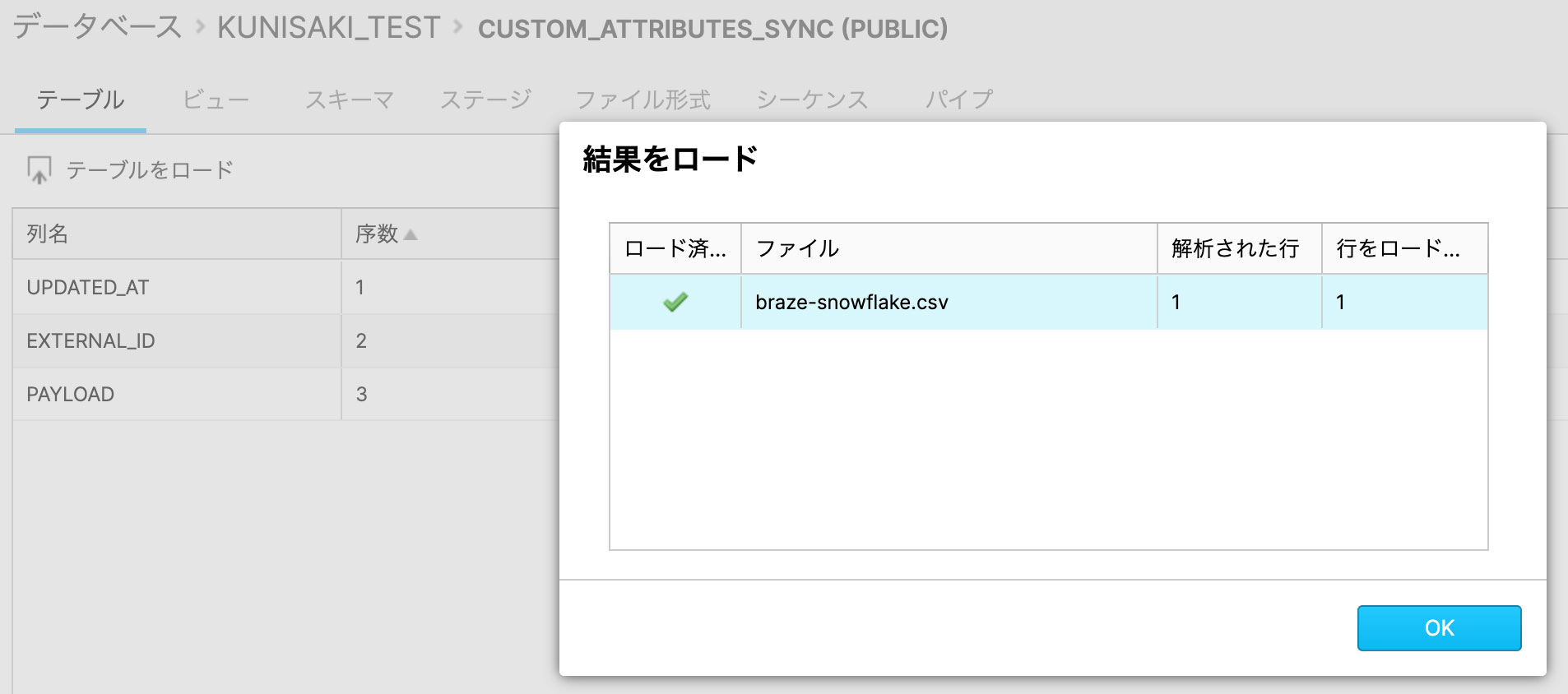This screenshot has height=694, width=1568.
Task: Go to the ファイル形式 tab
Action: [x=643, y=100]
